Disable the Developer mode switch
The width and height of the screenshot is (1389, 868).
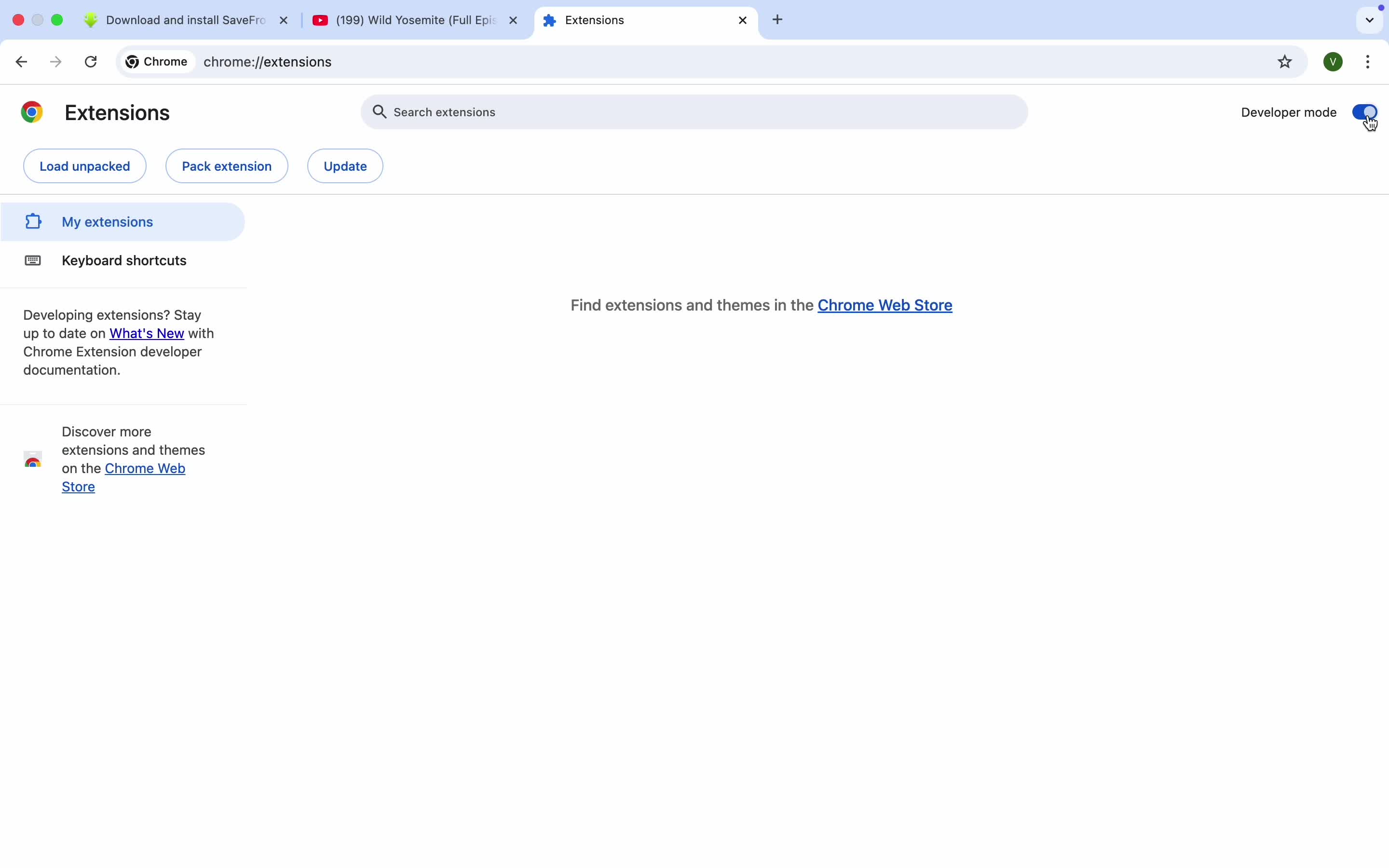[x=1364, y=112]
